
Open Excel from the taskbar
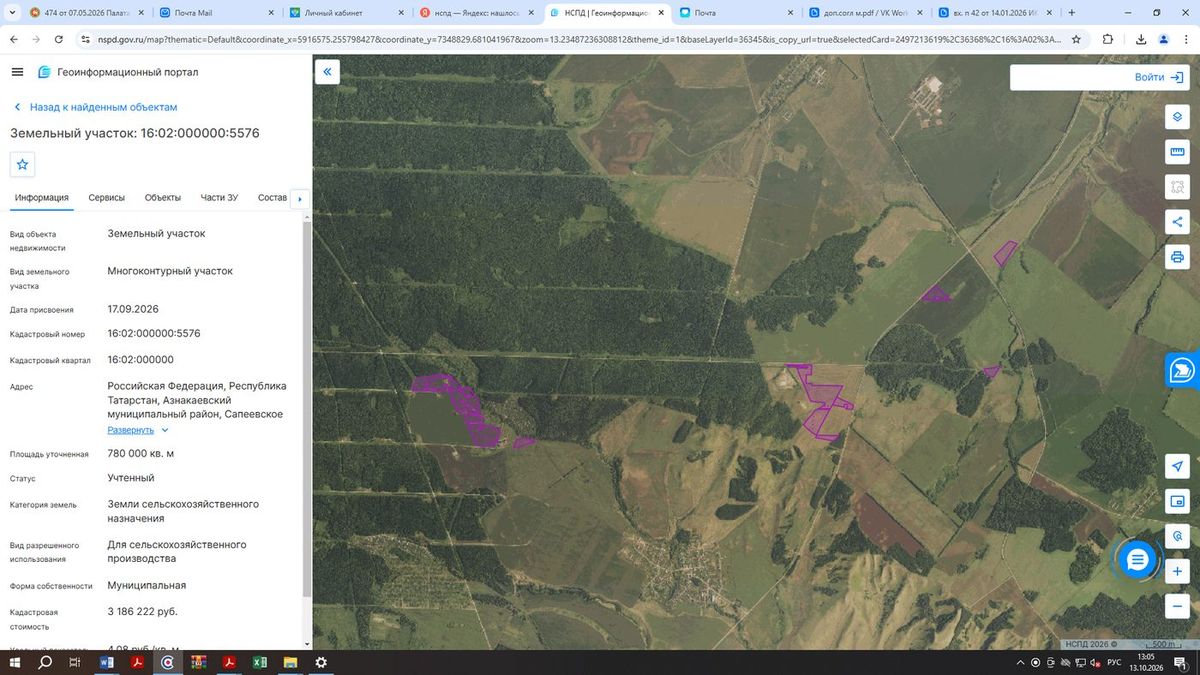tap(259, 663)
